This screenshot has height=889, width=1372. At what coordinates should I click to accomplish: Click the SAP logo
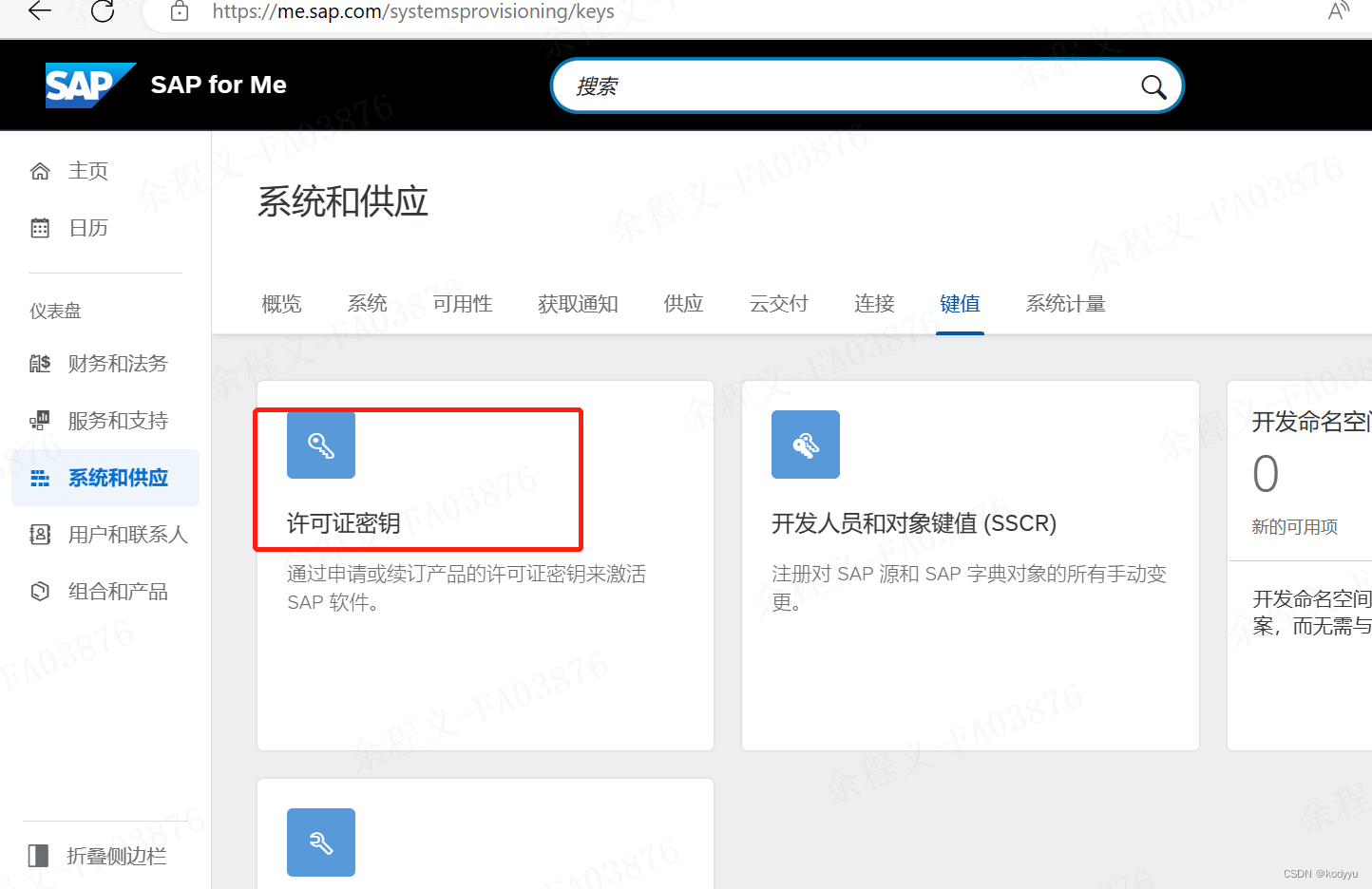[x=89, y=85]
